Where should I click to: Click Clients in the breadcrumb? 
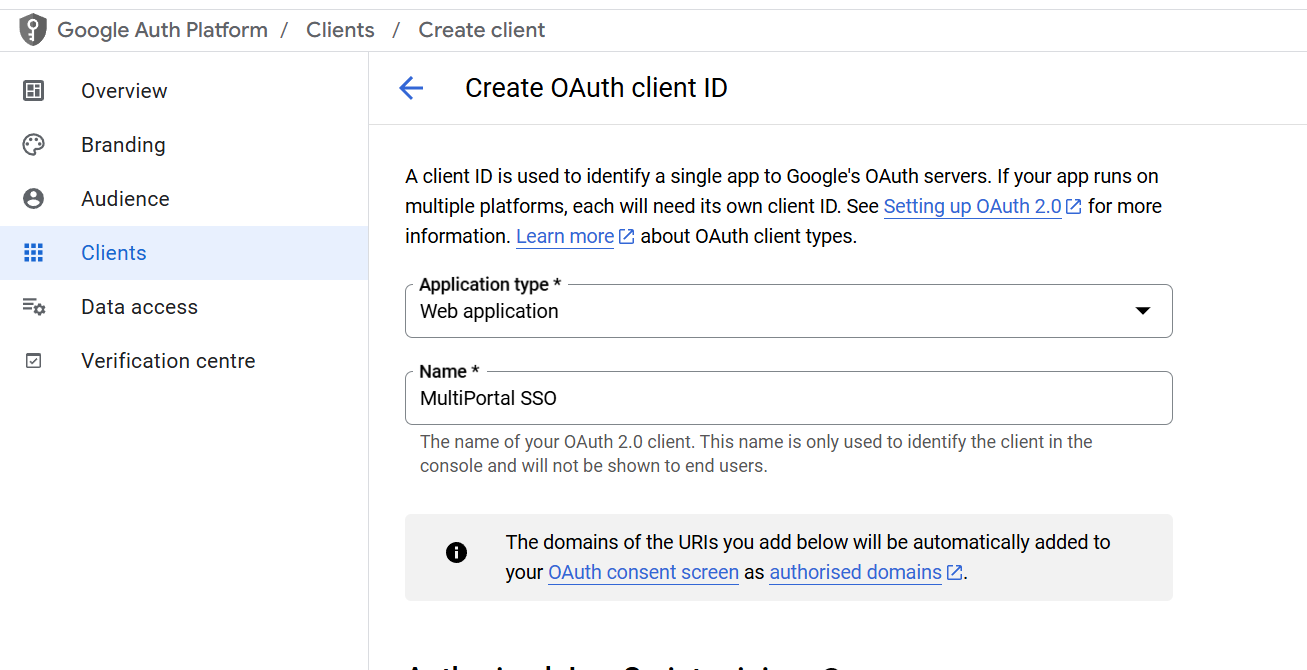point(340,30)
